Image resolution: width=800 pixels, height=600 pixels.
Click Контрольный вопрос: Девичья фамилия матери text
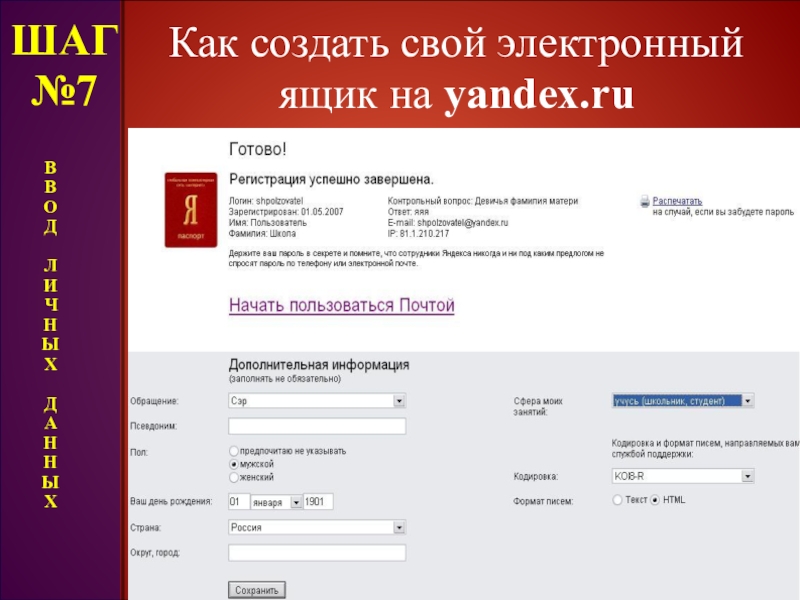click(x=483, y=201)
